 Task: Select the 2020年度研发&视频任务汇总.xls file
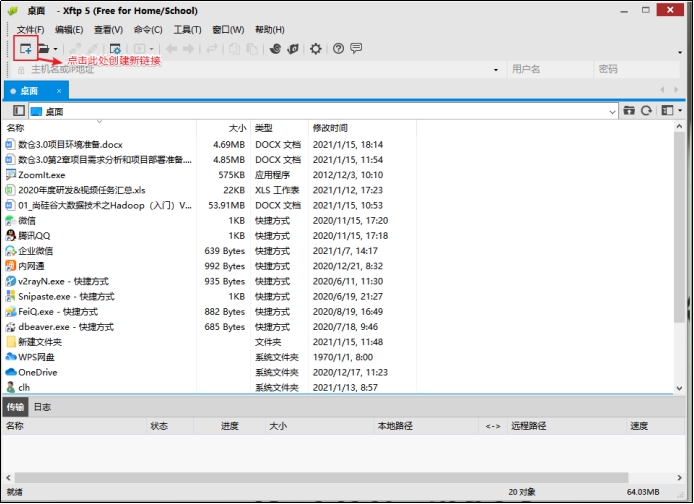(x=82, y=190)
